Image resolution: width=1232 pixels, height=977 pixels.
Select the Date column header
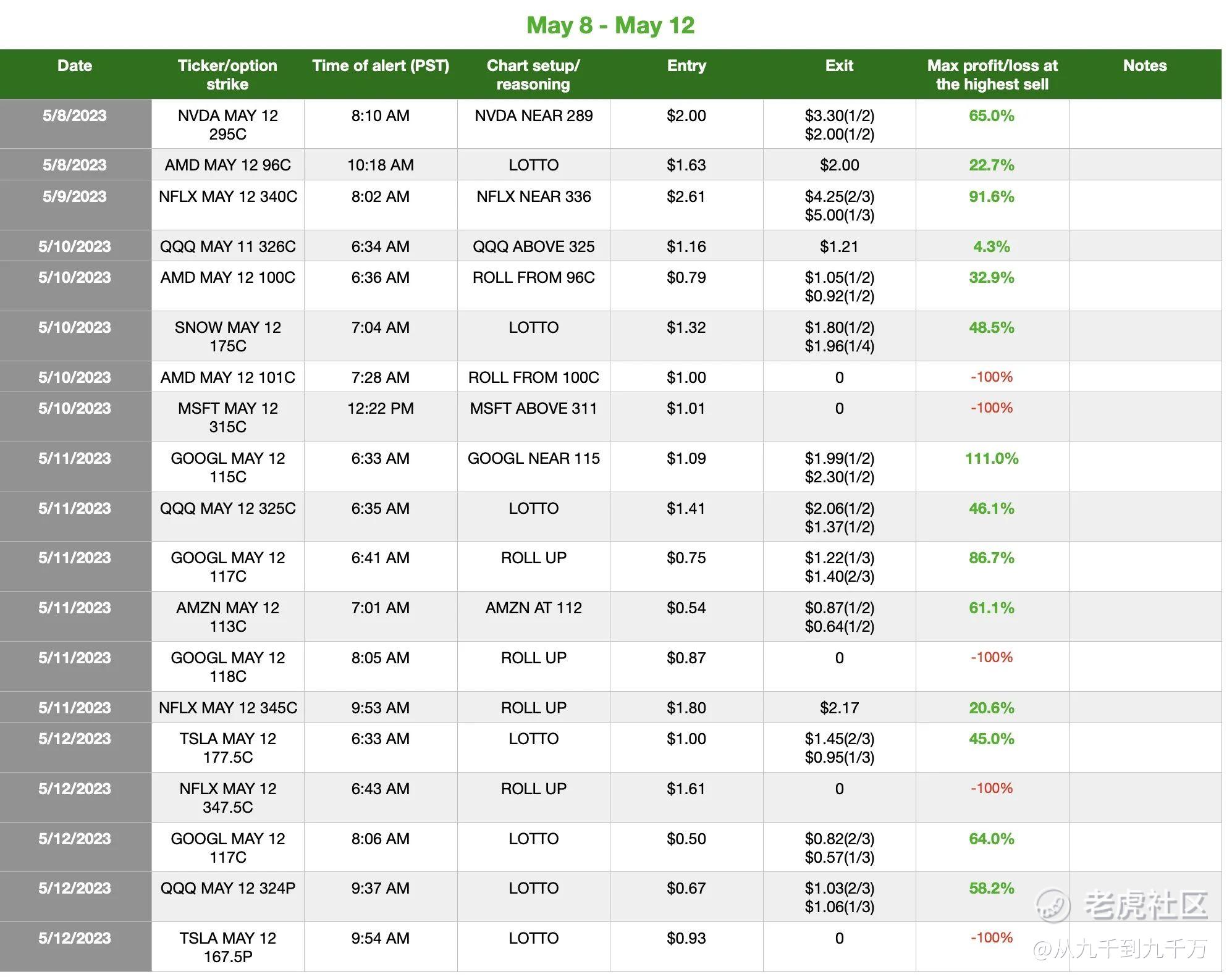coord(75,66)
